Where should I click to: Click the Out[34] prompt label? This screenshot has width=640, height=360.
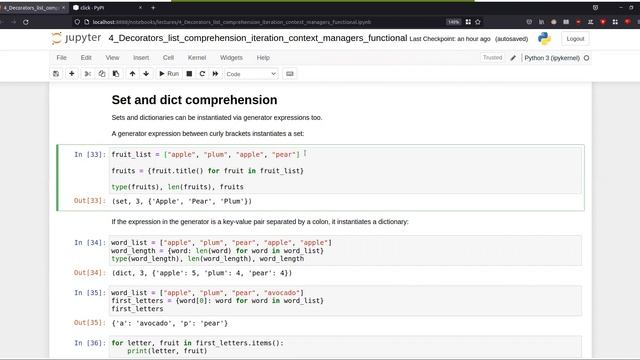(89, 273)
